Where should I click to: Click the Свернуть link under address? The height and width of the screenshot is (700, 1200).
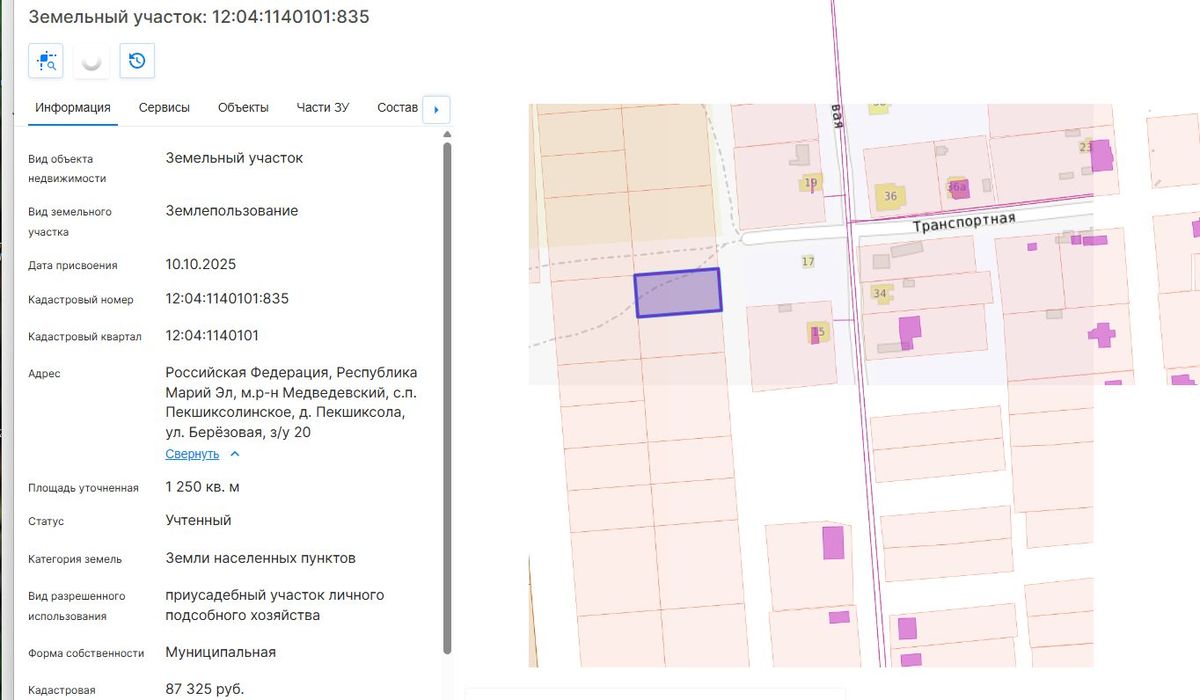tap(192, 454)
